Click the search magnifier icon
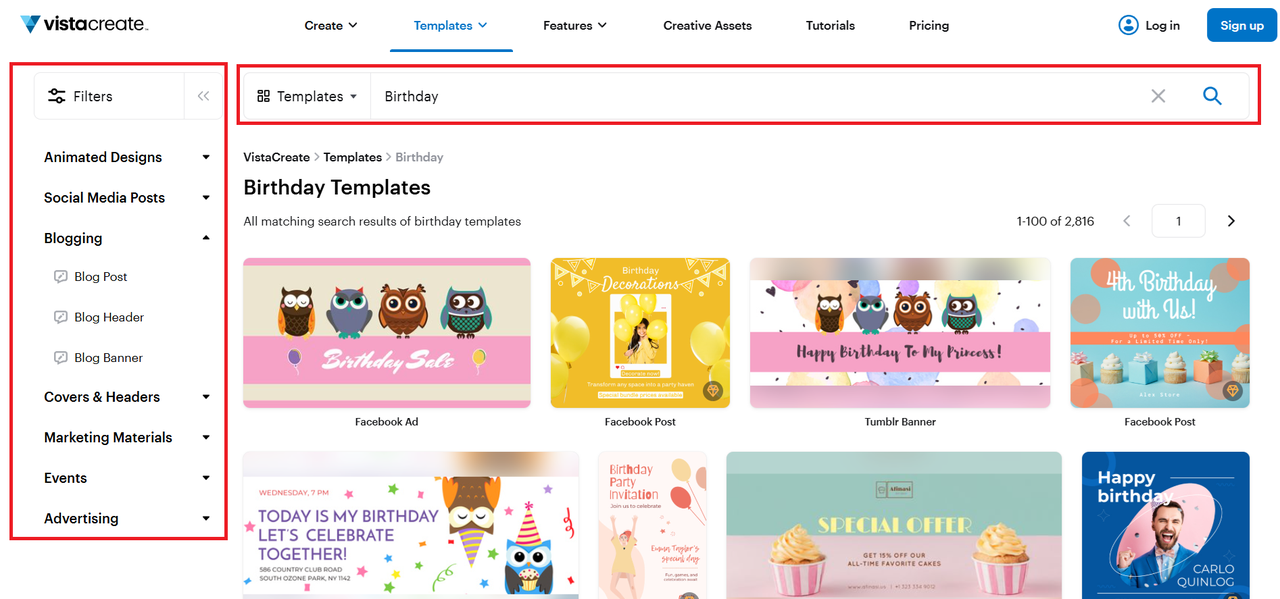The width and height of the screenshot is (1280, 599). click(1212, 96)
